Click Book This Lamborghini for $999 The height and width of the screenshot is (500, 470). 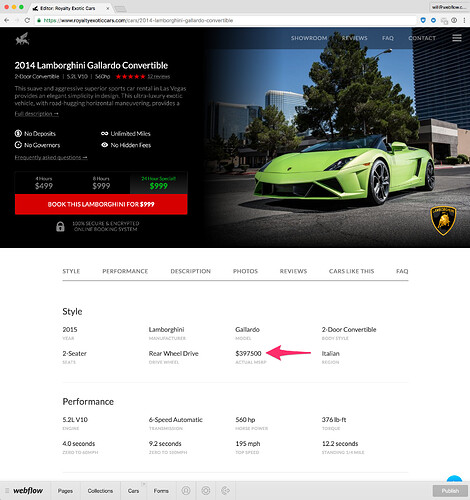[101, 204]
